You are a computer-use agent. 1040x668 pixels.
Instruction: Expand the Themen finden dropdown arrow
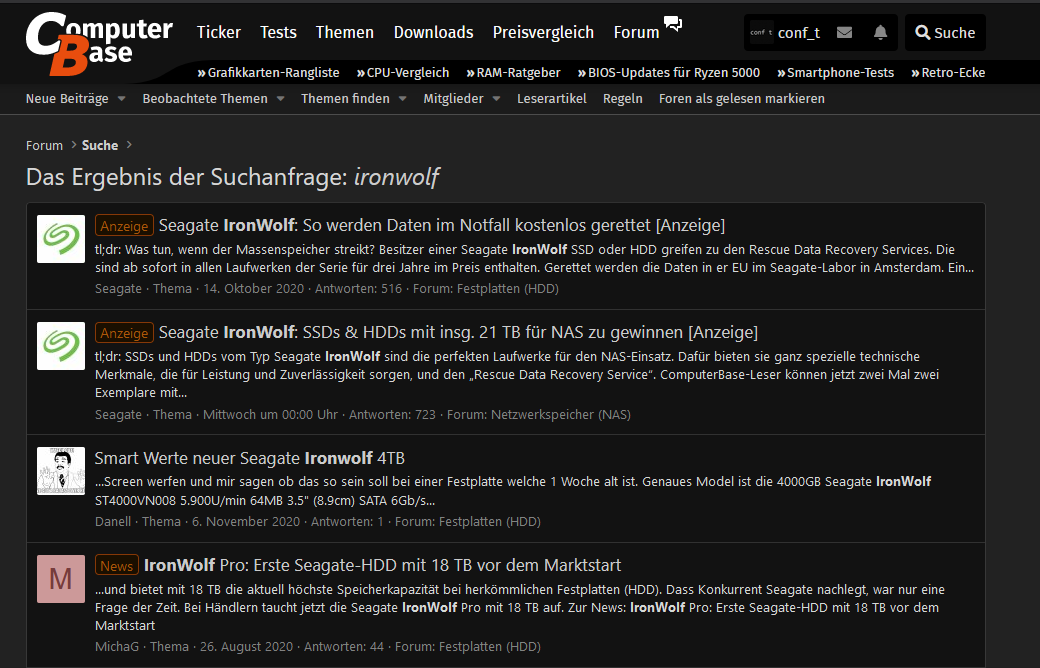pyautogui.click(x=403, y=98)
